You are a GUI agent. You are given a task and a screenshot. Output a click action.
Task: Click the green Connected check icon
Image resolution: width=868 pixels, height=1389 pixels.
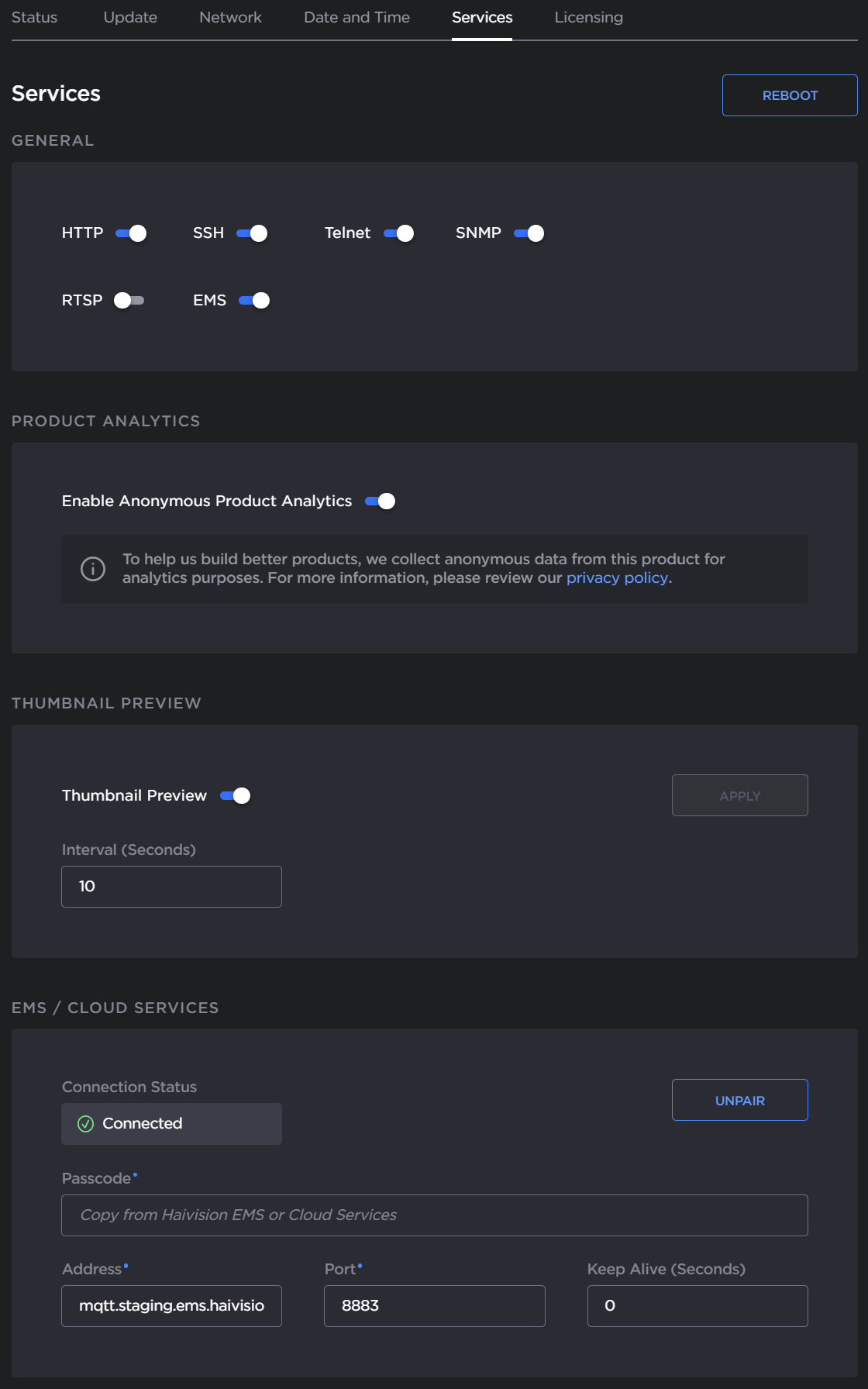(86, 1124)
